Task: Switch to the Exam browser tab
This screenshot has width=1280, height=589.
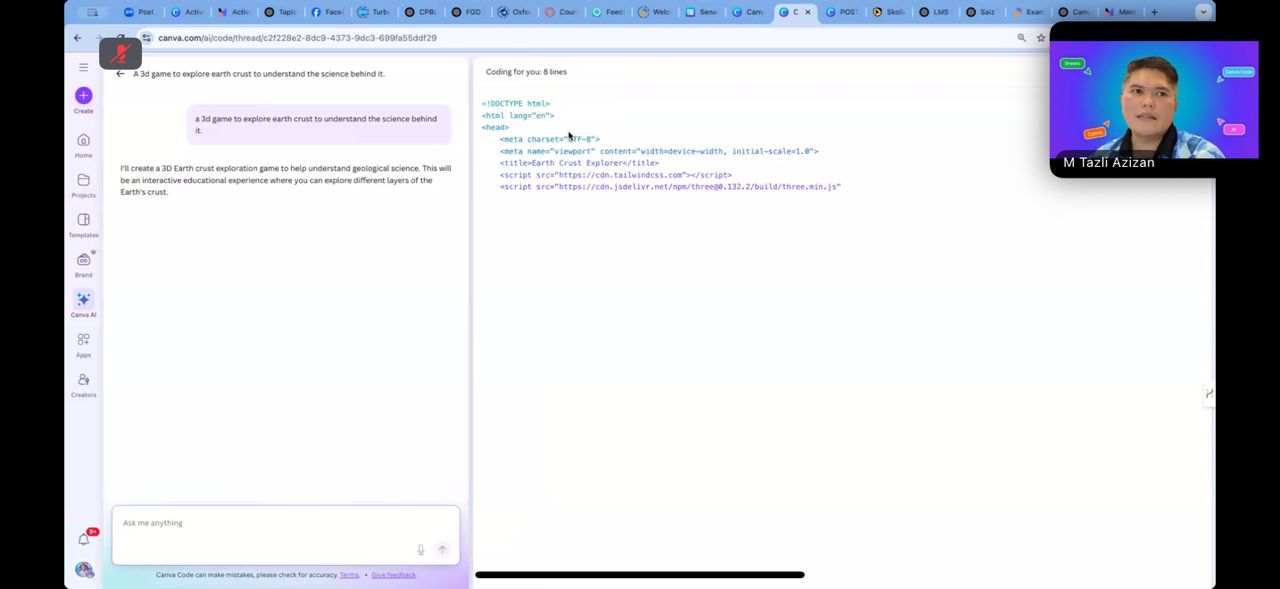Action: coord(1029,12)
